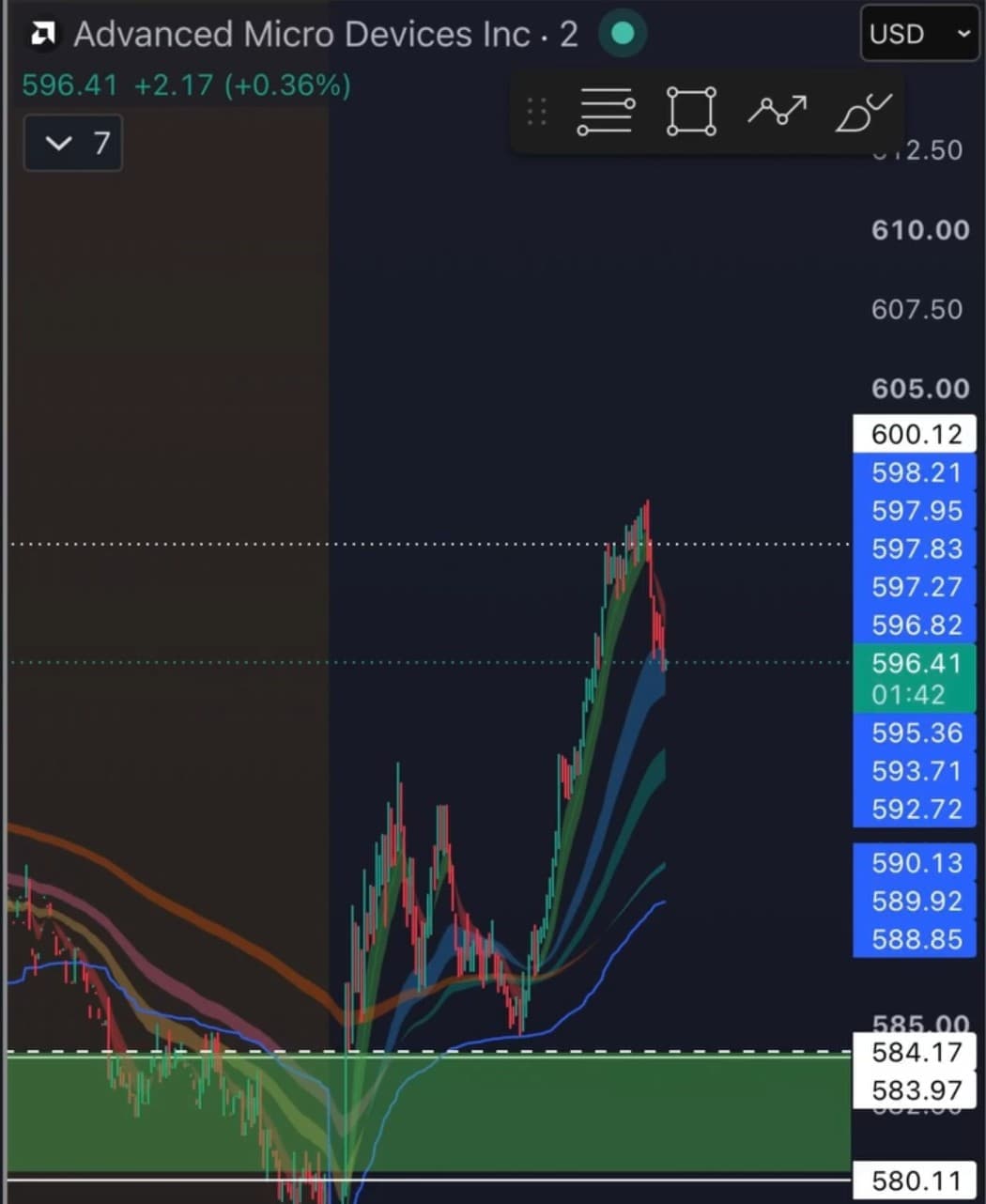Click the white dotted horizontal price line

click(x=428, y=544)
